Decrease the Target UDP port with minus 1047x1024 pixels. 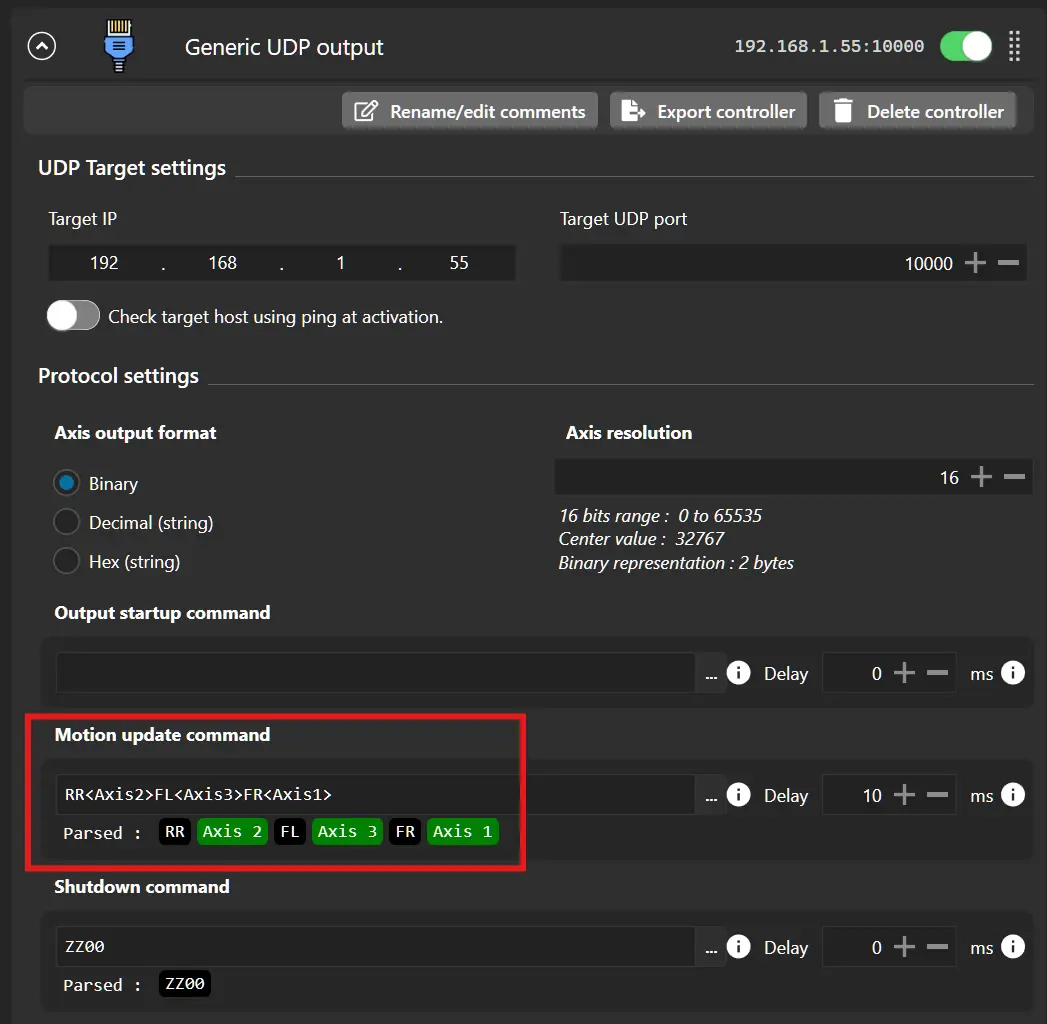pyautogui.click(x=1008, y=263)
